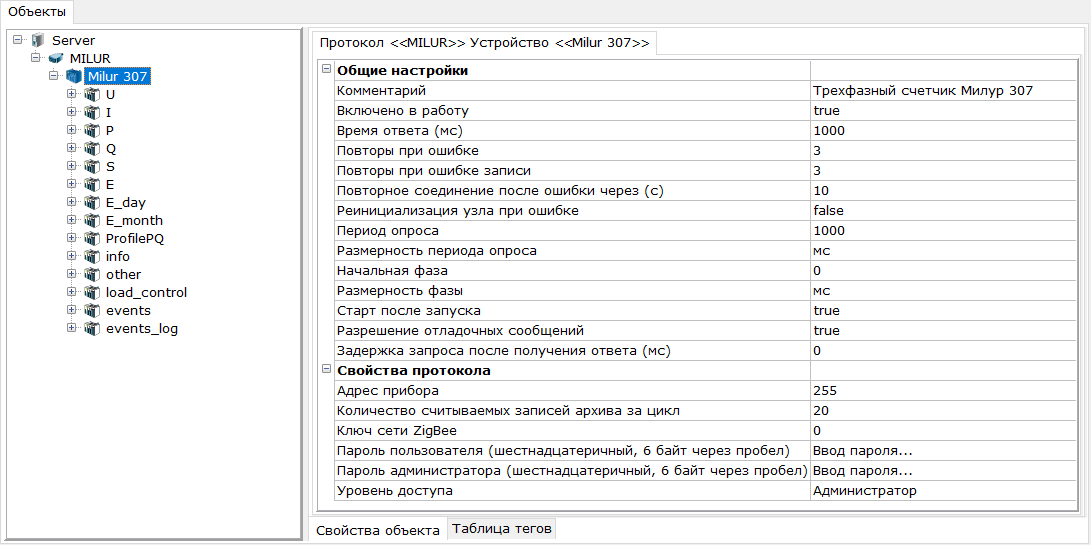Click the info group icon

pos(92,257)
